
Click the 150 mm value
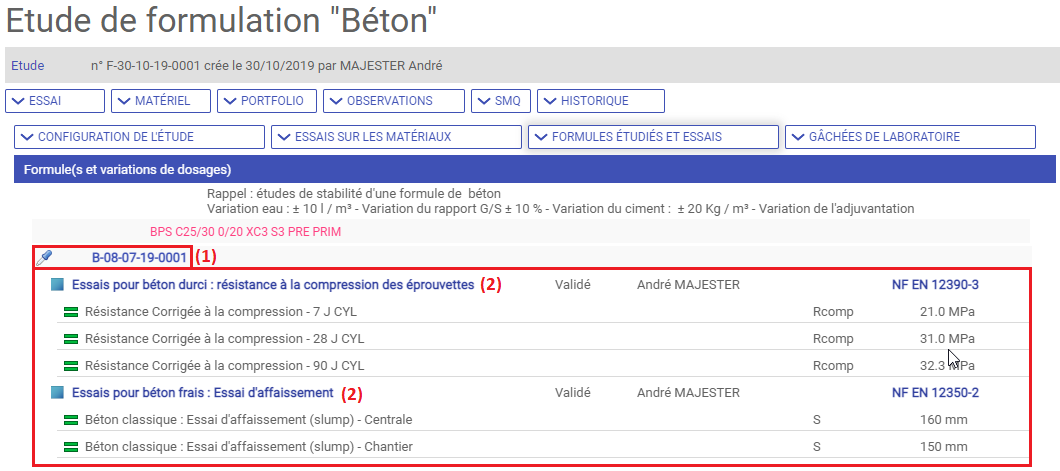tap(944, 447)
